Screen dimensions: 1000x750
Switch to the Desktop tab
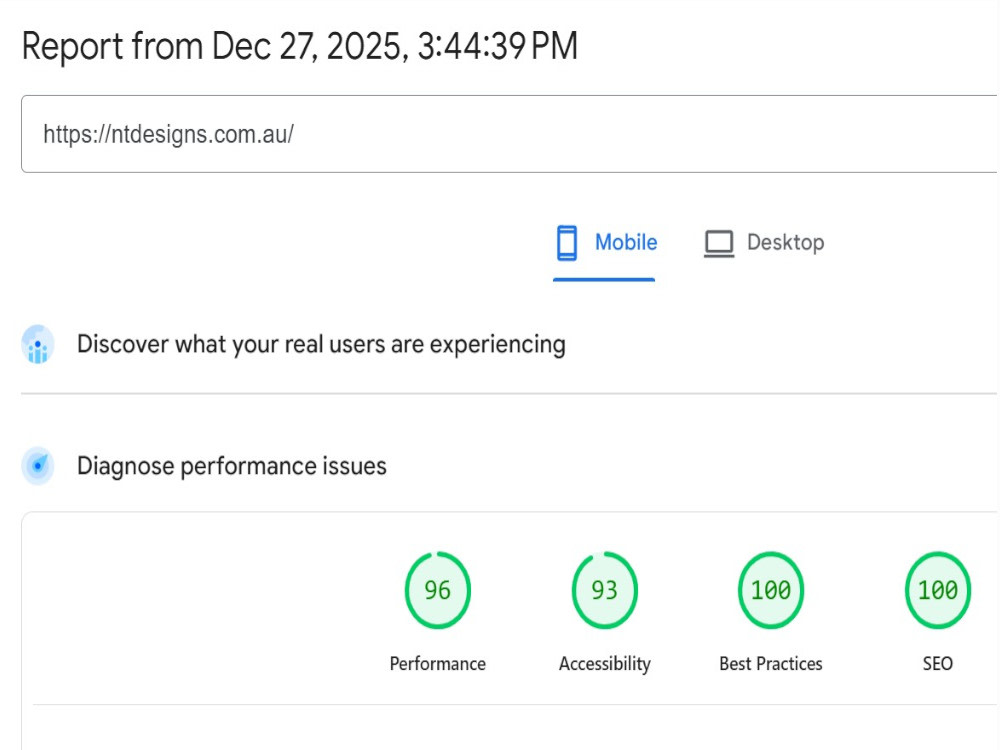coord(763,244)
